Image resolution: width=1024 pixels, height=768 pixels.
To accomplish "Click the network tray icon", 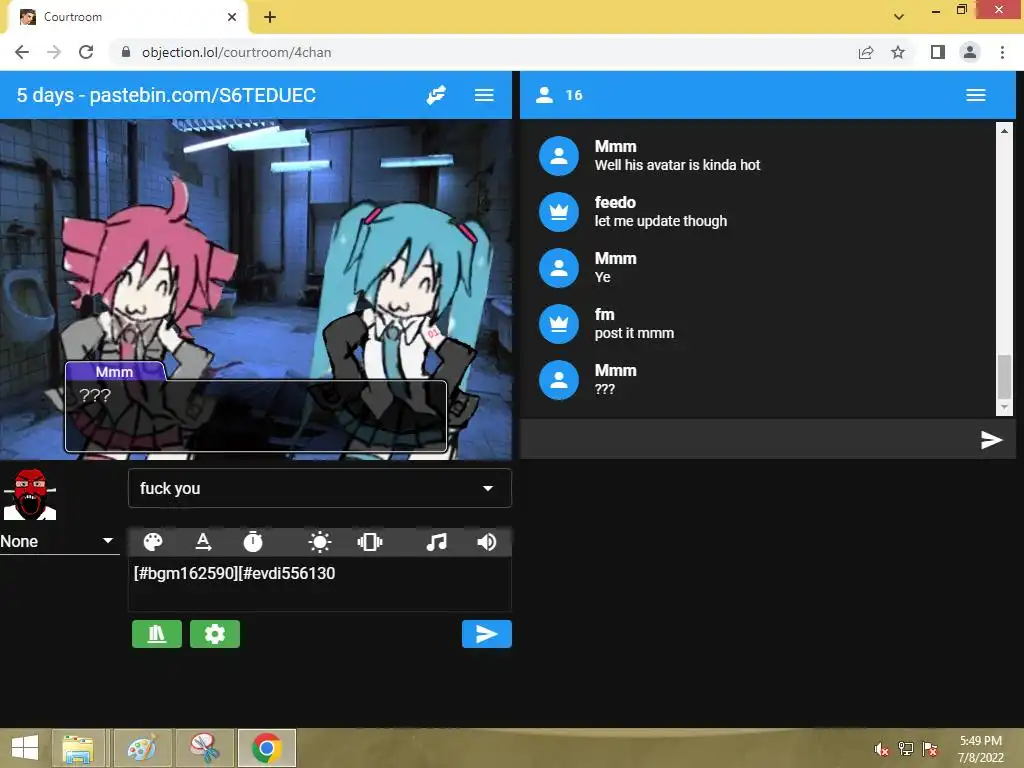I will pos(906,749).
